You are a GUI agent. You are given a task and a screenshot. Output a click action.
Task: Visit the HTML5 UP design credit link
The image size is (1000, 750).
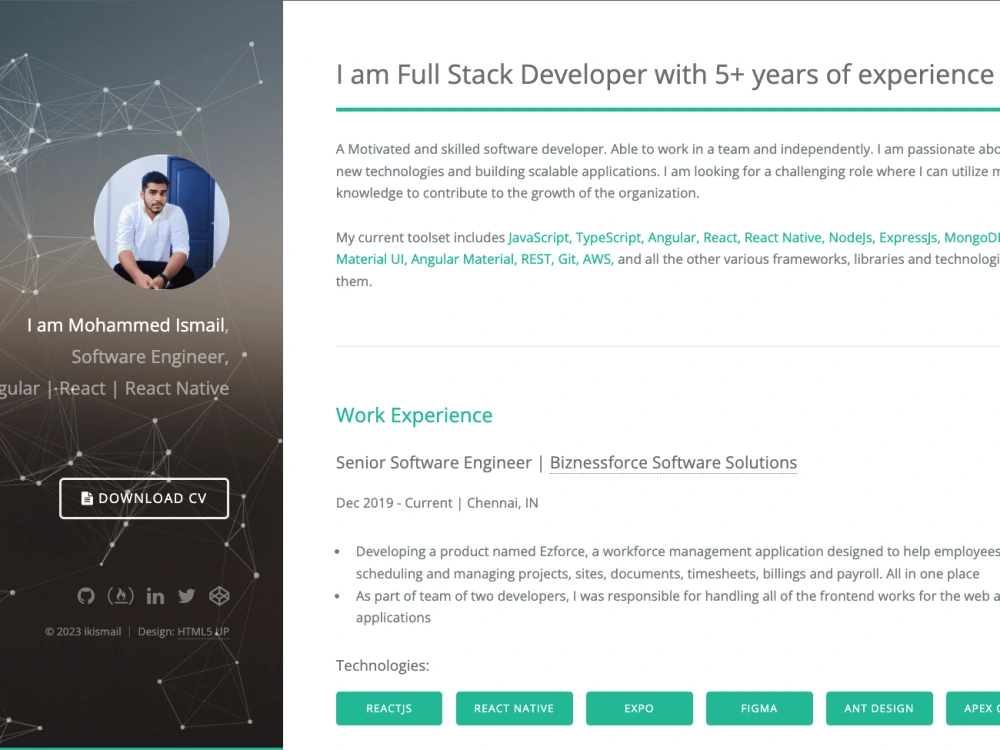[202, 631]
